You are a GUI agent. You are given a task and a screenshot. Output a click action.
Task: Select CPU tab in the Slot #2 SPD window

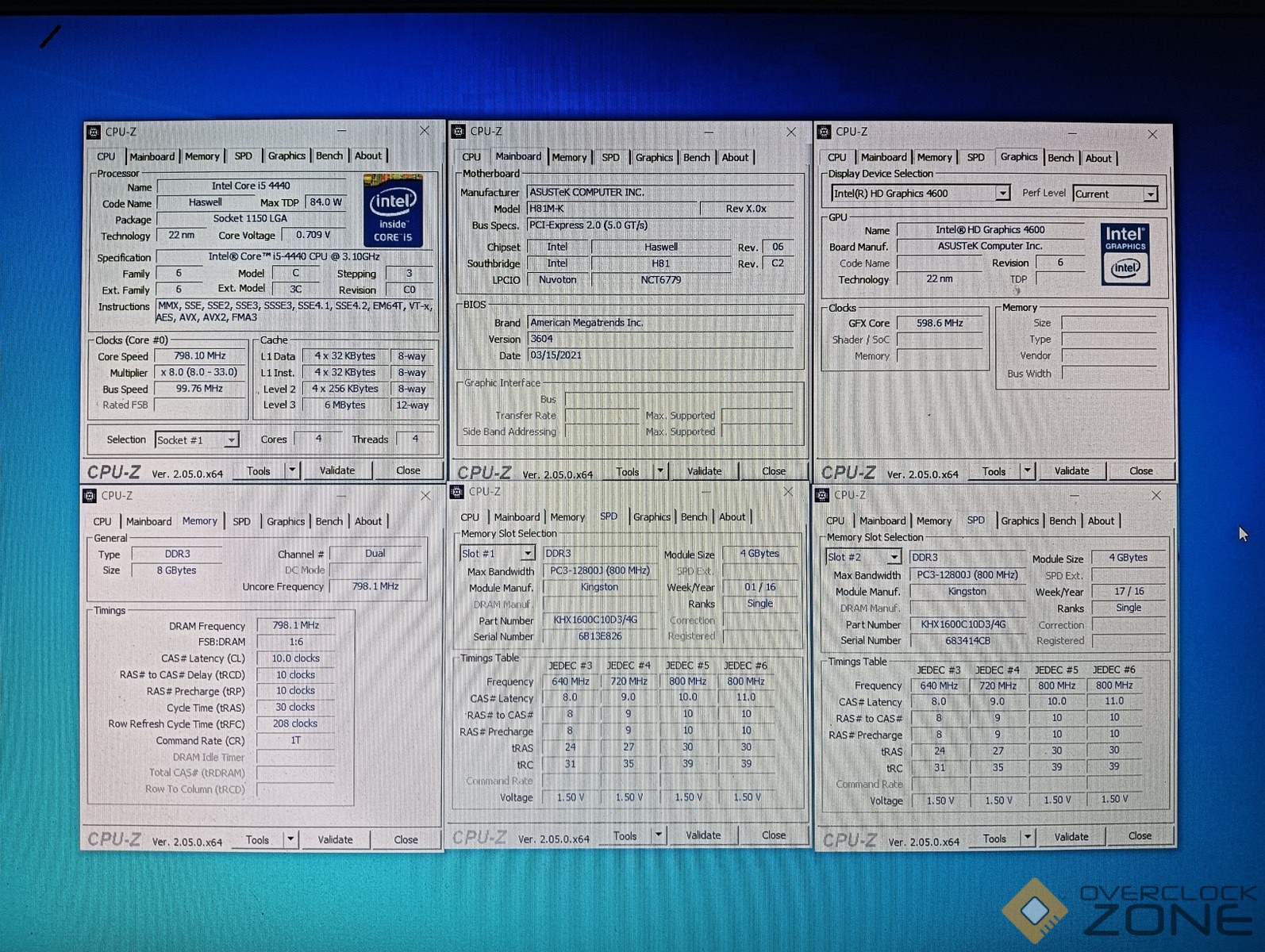tap(836, 521)
